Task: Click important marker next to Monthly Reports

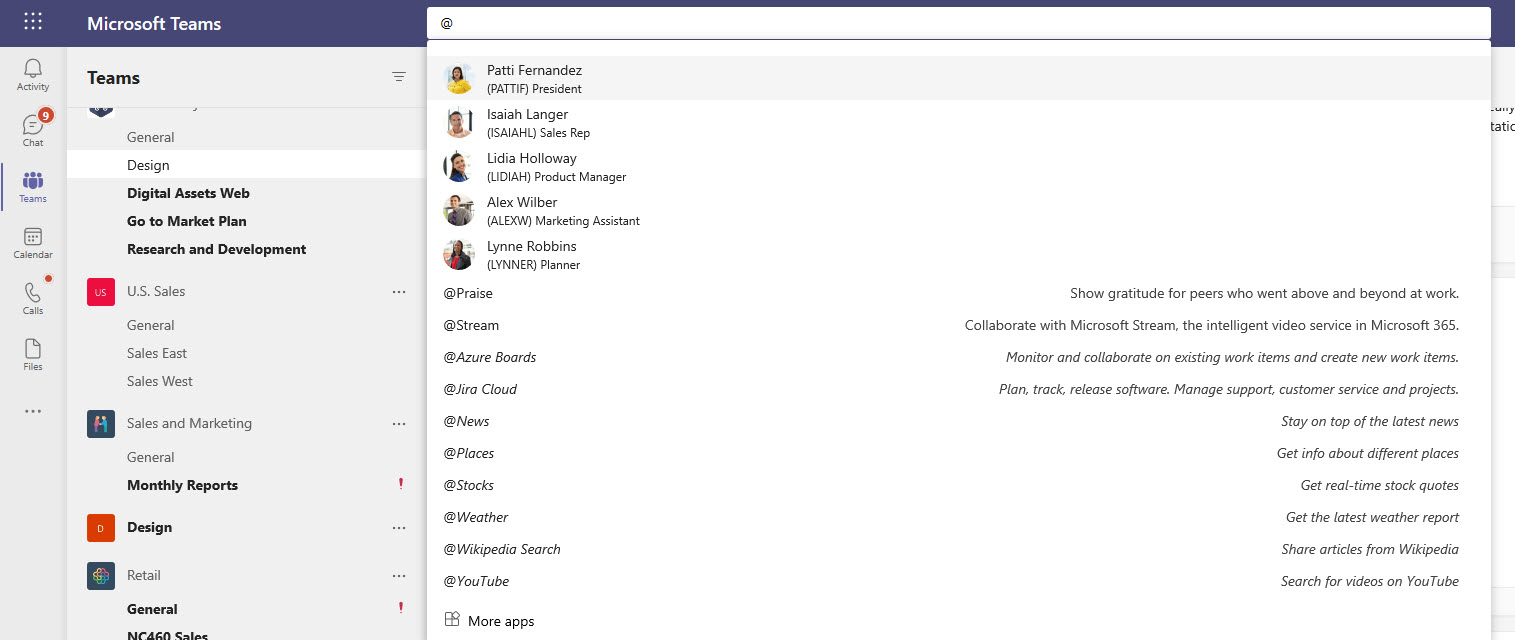Action: point(401,484)
